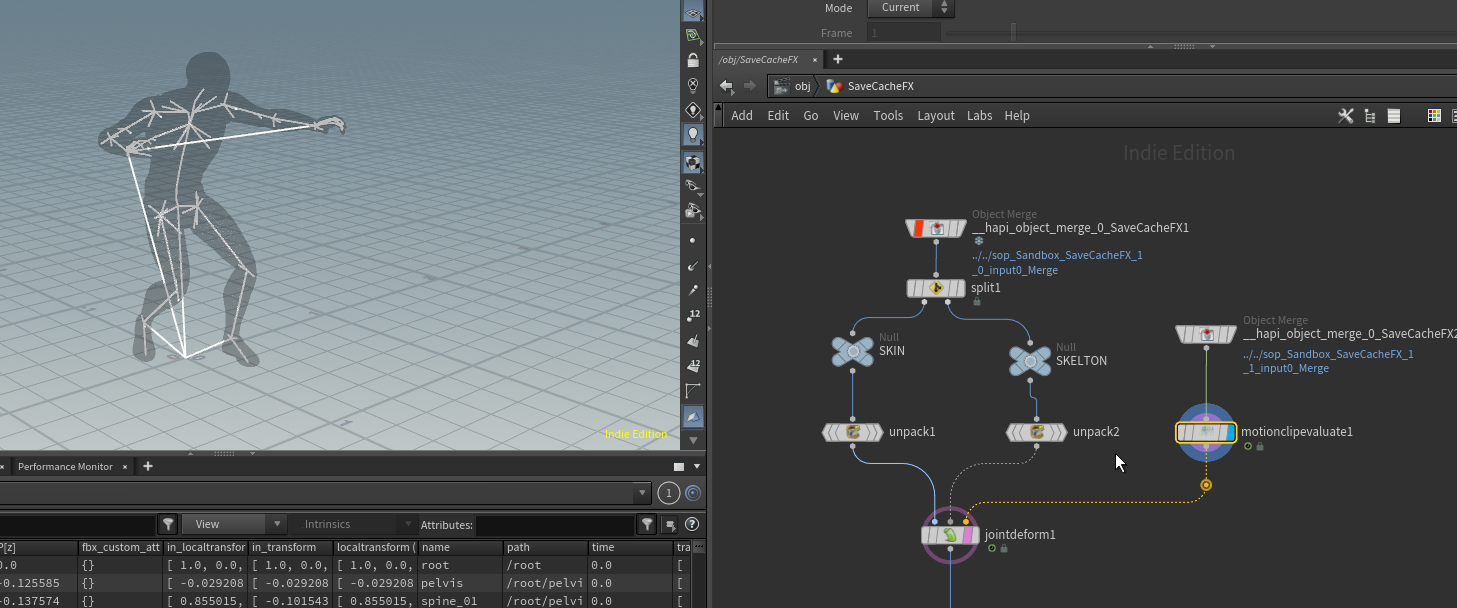Select the split1 node
This screenshot has width=1457, height=608.
coord(936,288)
